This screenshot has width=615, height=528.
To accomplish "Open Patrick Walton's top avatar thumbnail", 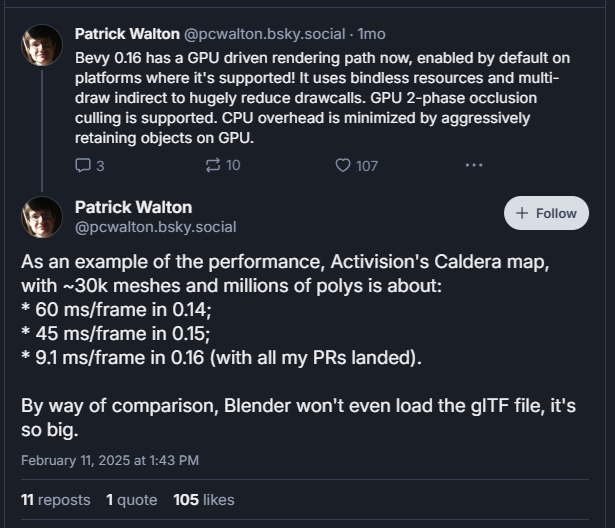I will (x=42, y=45).
